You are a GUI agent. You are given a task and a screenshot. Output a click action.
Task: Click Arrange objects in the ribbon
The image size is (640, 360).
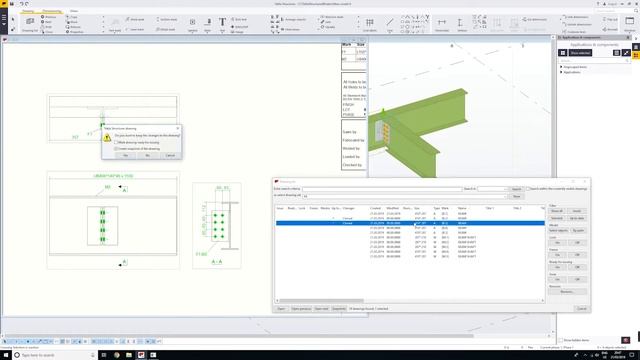tap(292, 19)
